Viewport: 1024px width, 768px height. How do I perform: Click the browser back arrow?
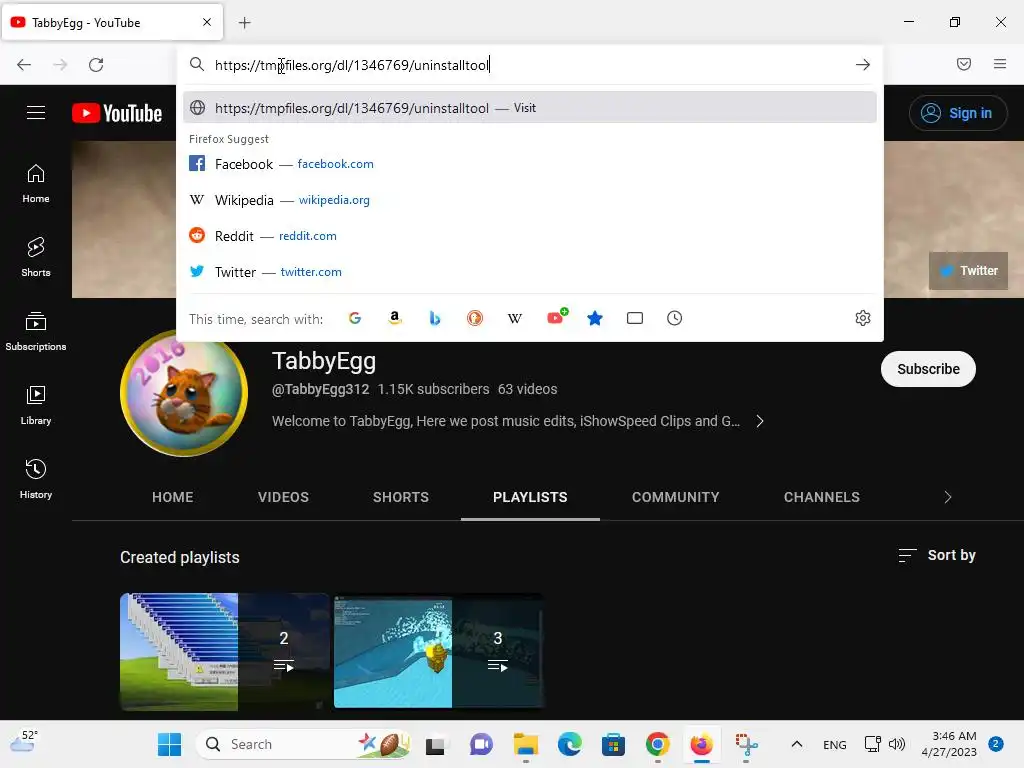pyautogui.click(x=24, y=65)
